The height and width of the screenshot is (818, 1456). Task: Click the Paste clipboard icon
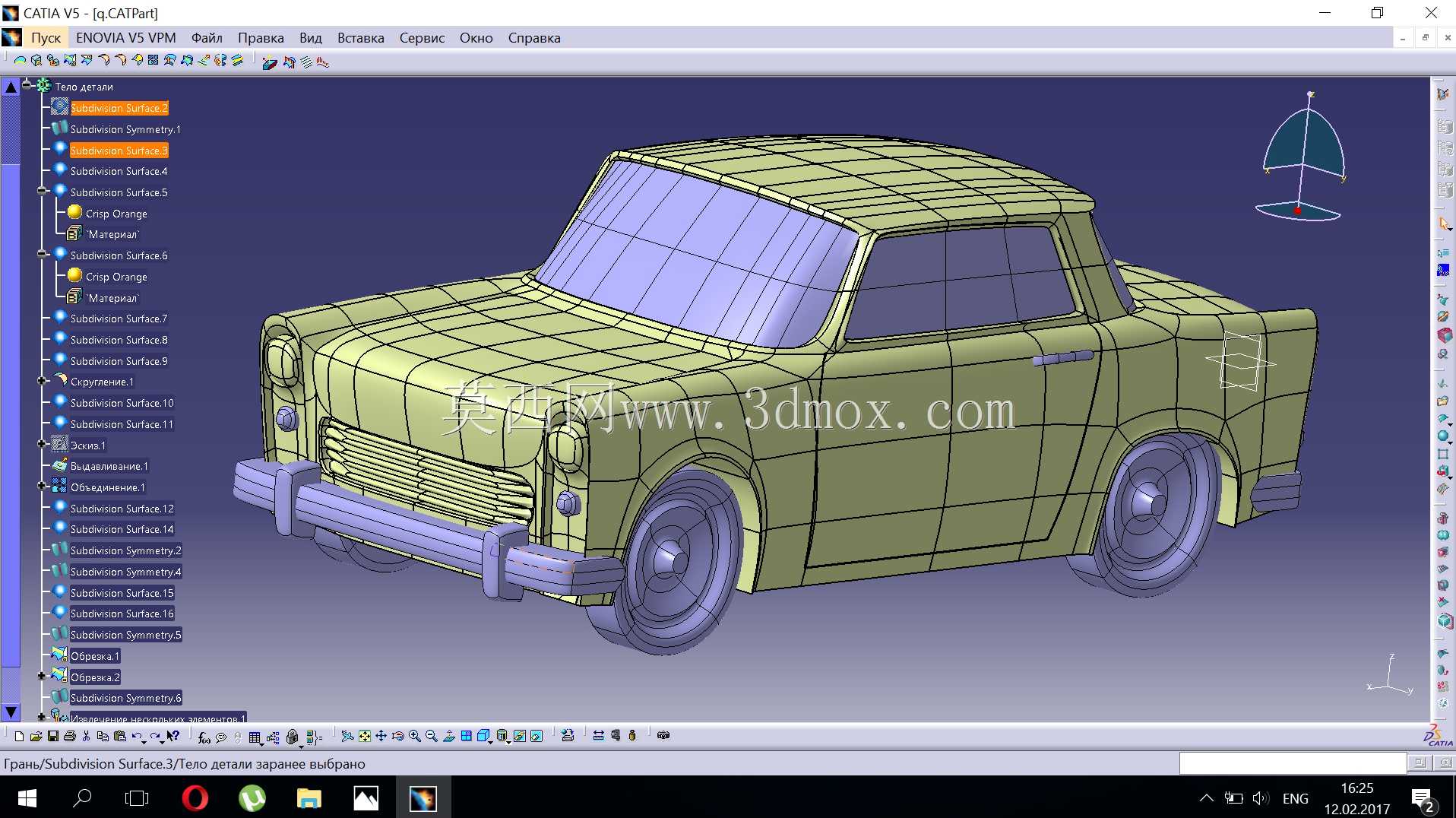119,736
